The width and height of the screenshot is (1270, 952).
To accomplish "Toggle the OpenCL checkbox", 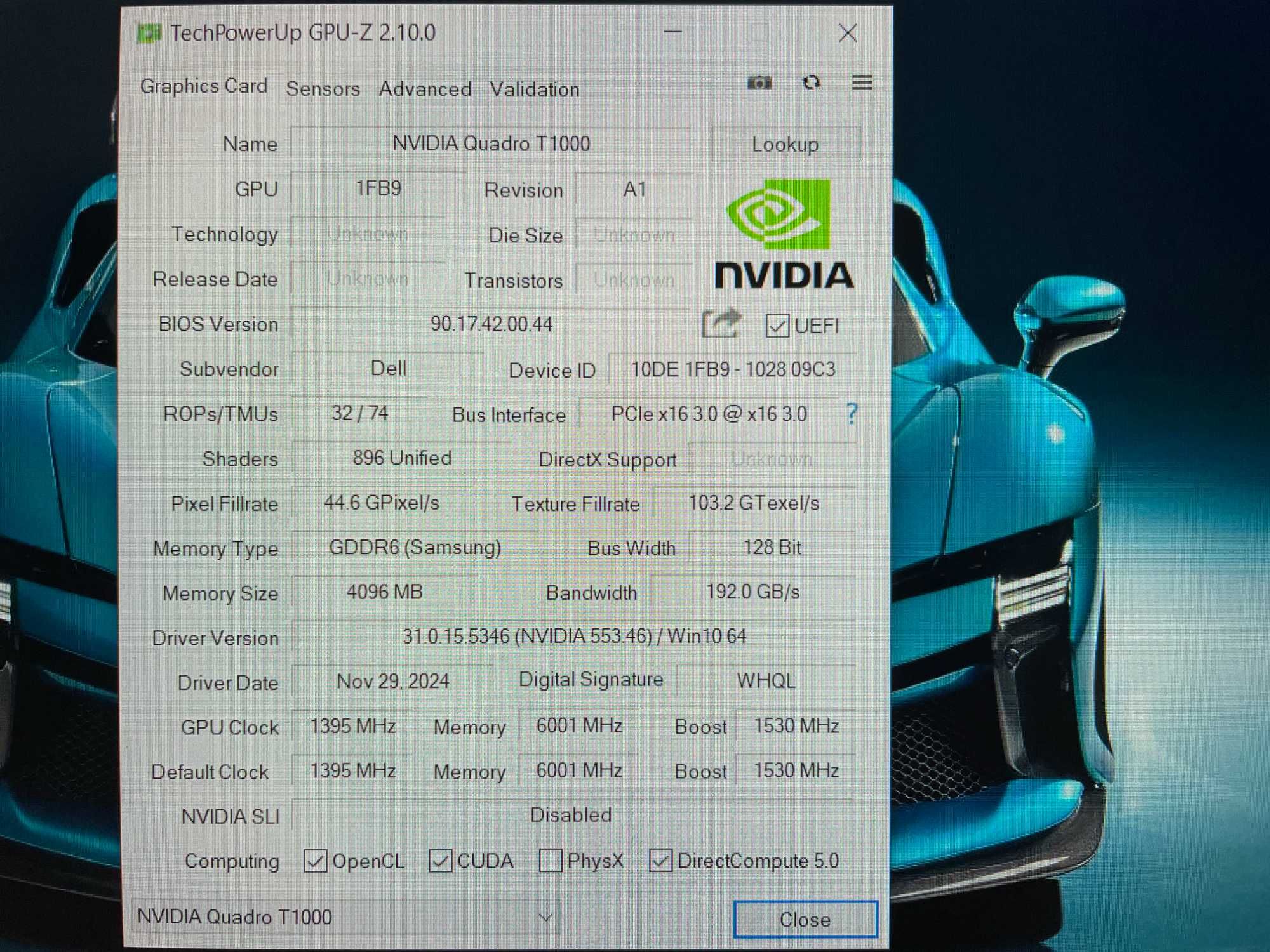I will click(x=315, y=861).
